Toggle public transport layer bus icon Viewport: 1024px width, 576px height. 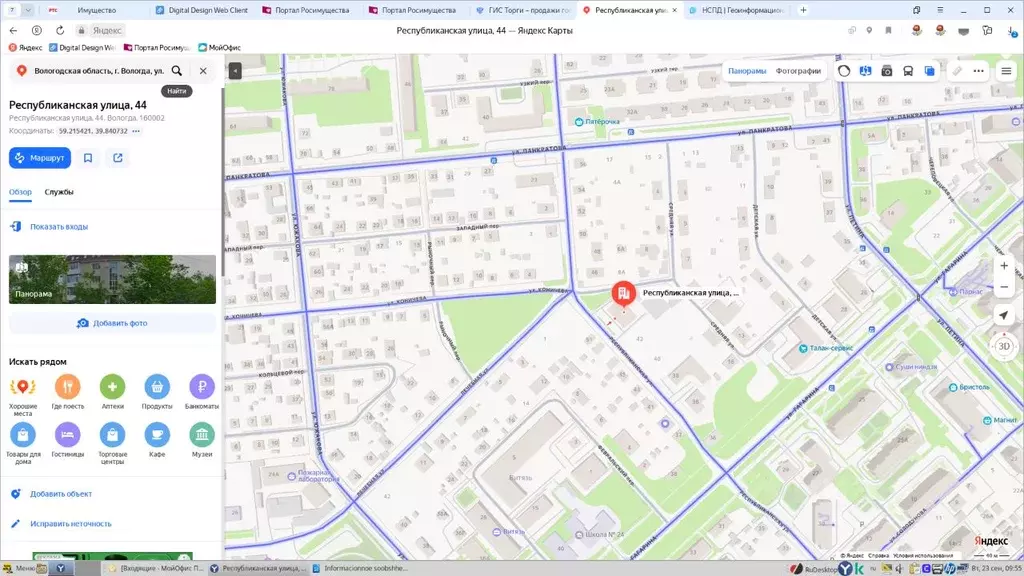pos(908,71)
